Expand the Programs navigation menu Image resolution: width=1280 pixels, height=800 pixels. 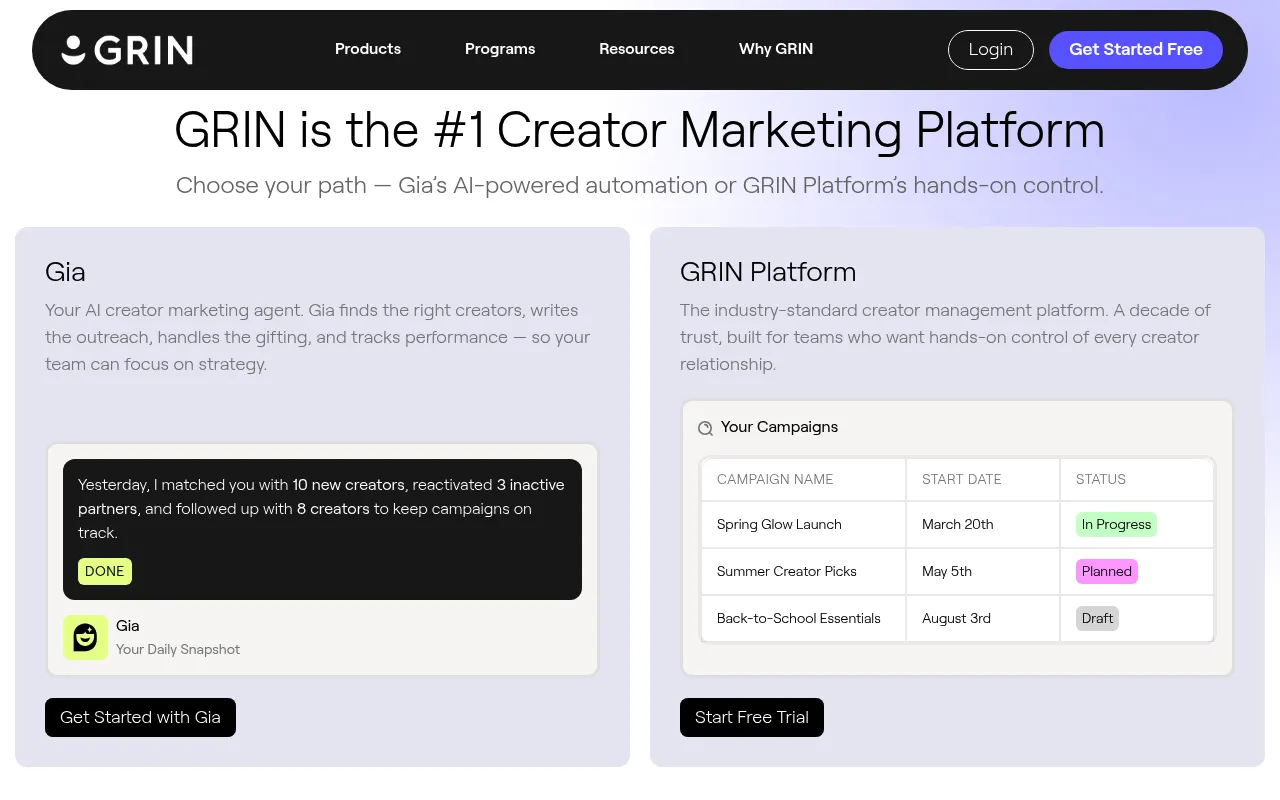[x=499, y=49]
